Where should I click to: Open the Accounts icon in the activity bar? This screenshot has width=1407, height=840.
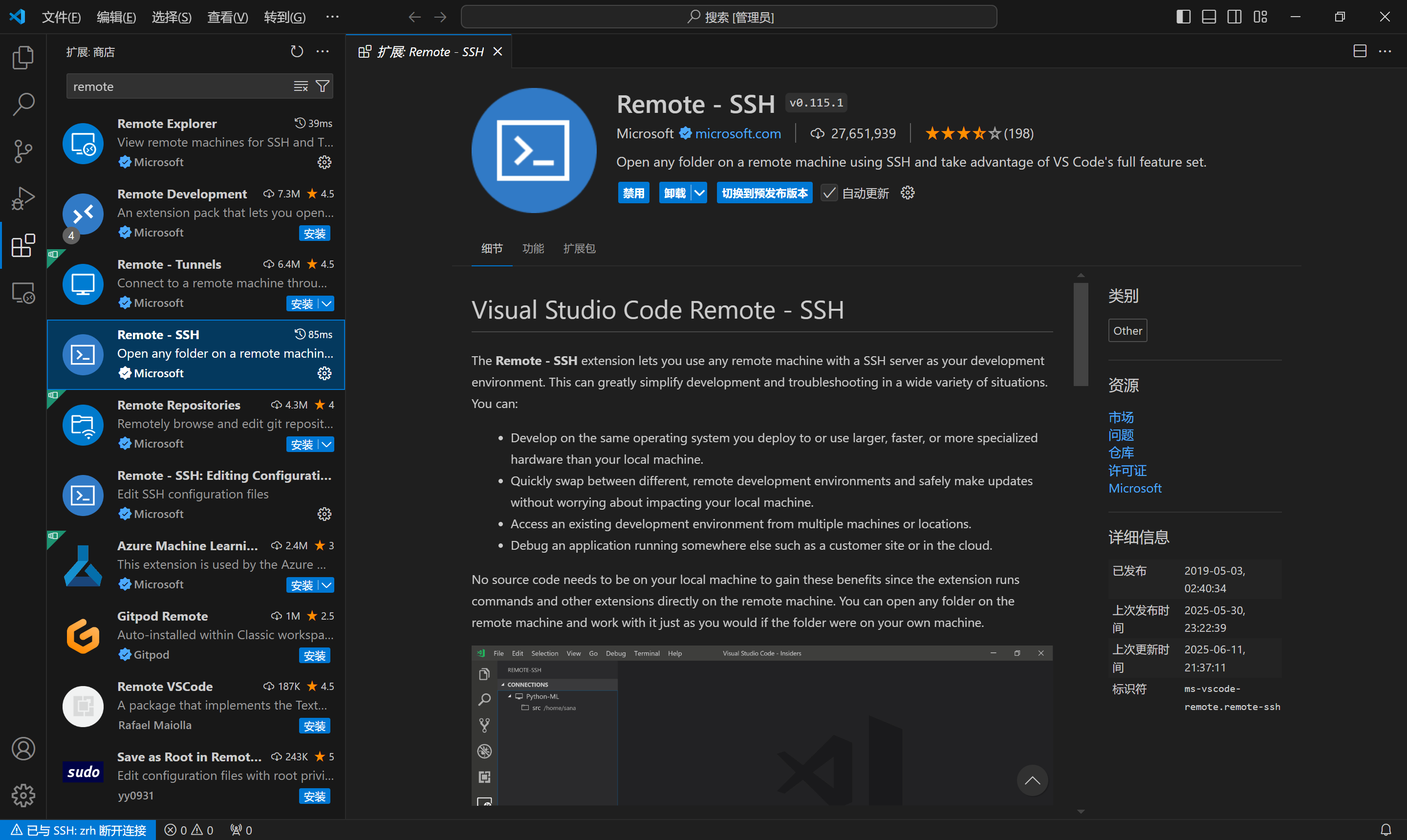click(x=23, y=748)
